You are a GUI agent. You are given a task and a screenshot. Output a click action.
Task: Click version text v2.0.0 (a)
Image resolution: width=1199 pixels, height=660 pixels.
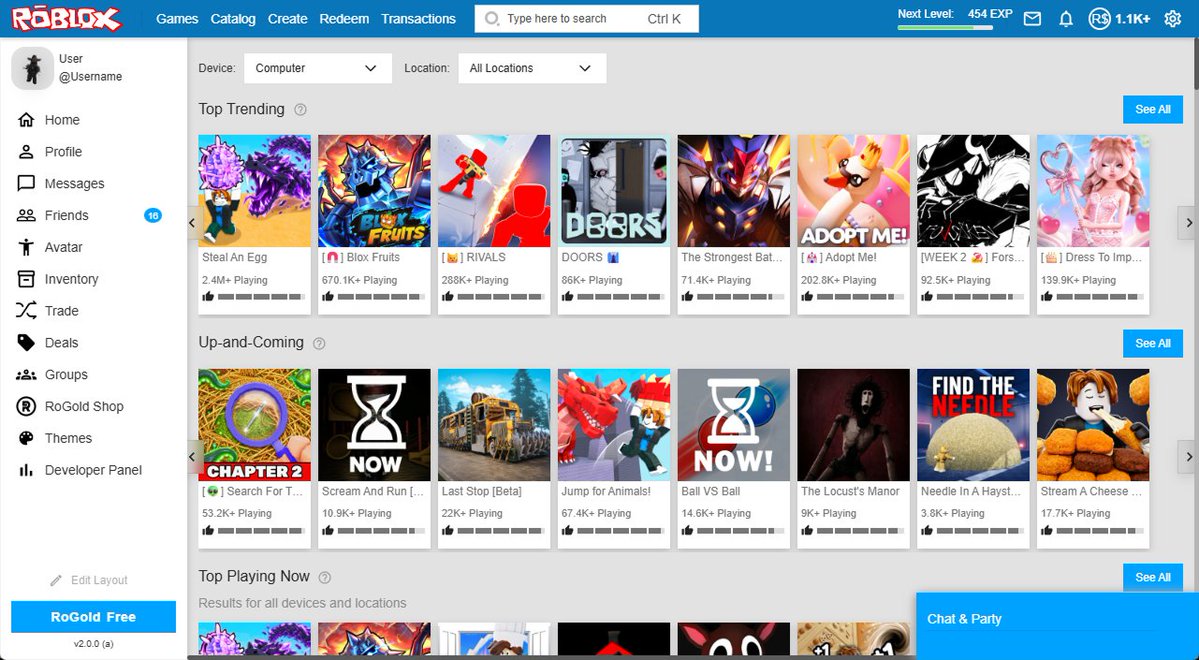pyautogui.click(x=93, y=644)
